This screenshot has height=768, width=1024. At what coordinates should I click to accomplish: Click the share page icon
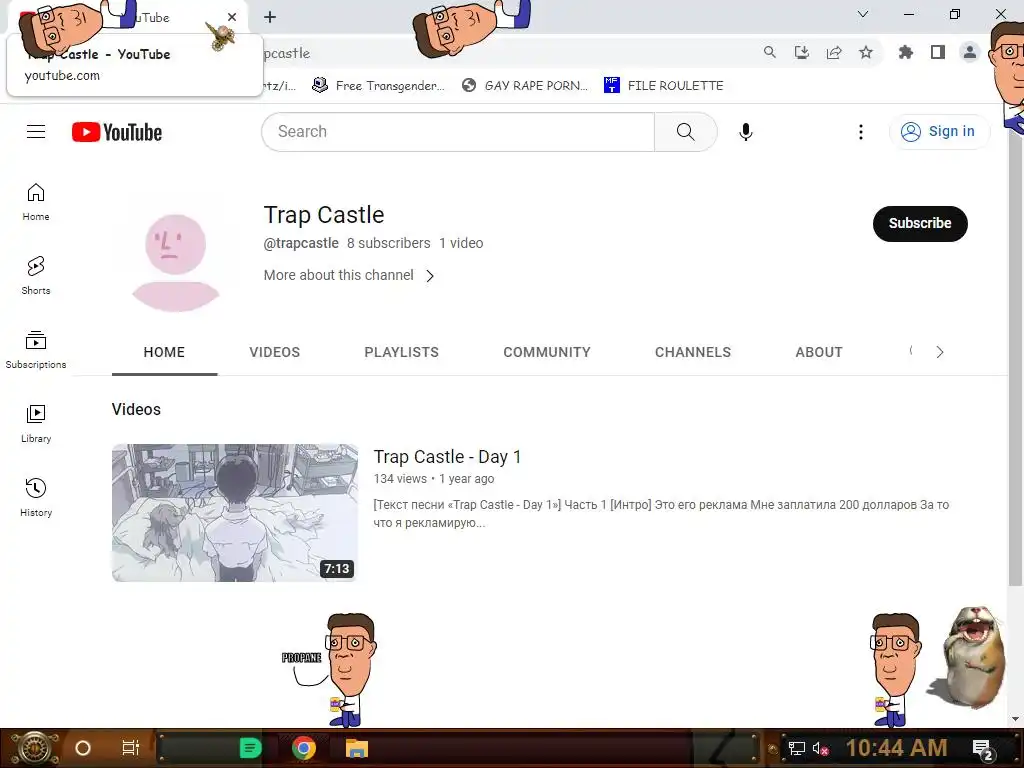834,52
